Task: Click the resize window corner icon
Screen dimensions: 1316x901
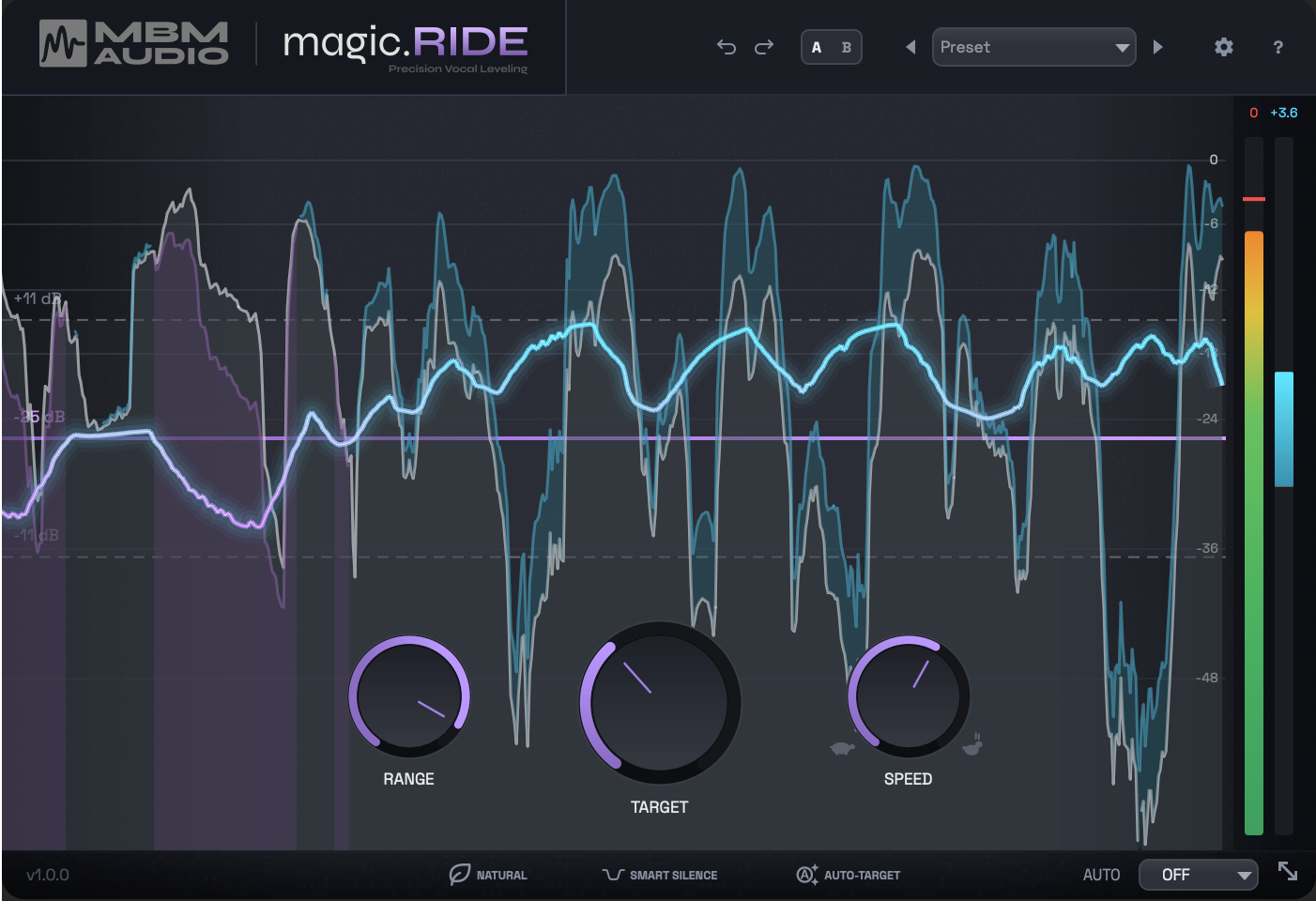Action: point(1288,871)
